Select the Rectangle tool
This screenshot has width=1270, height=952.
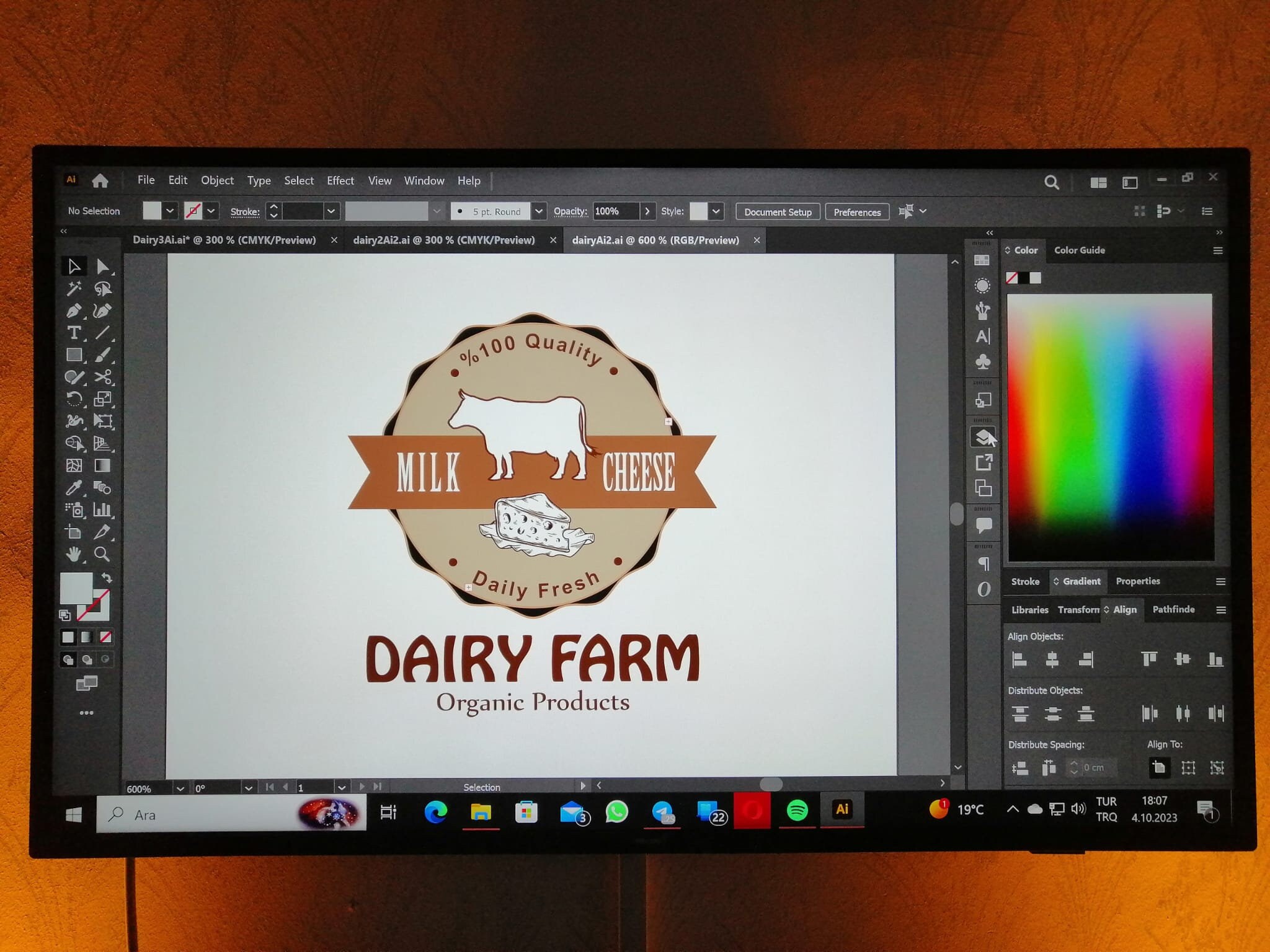(x=74, y=355)
